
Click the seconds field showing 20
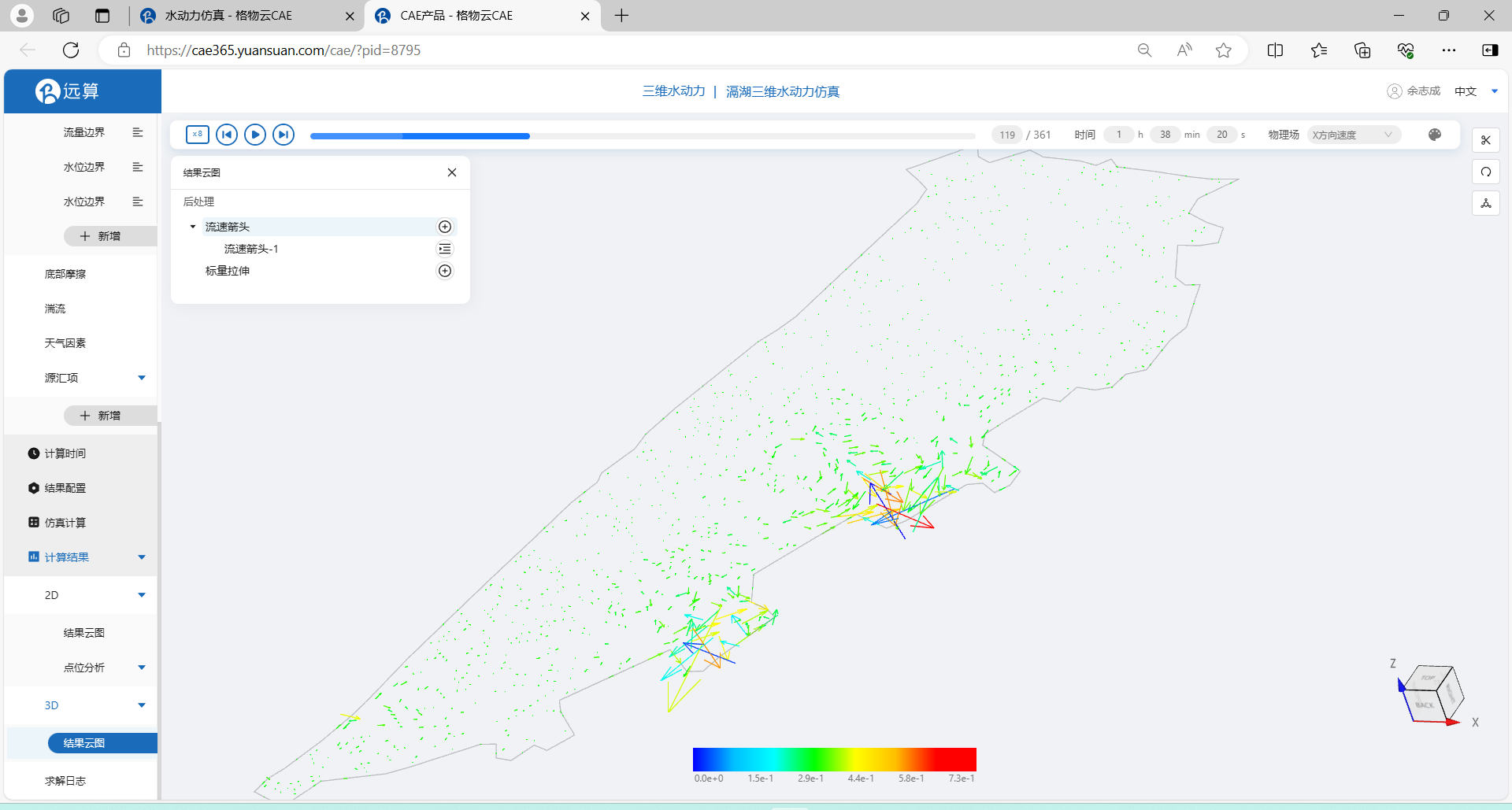coord(1222,135)
